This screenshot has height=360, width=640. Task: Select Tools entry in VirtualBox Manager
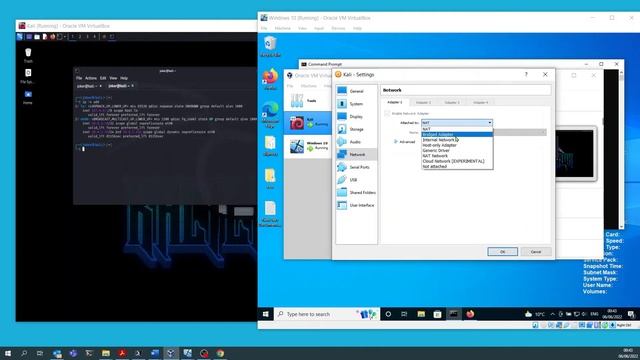[308, 100]
